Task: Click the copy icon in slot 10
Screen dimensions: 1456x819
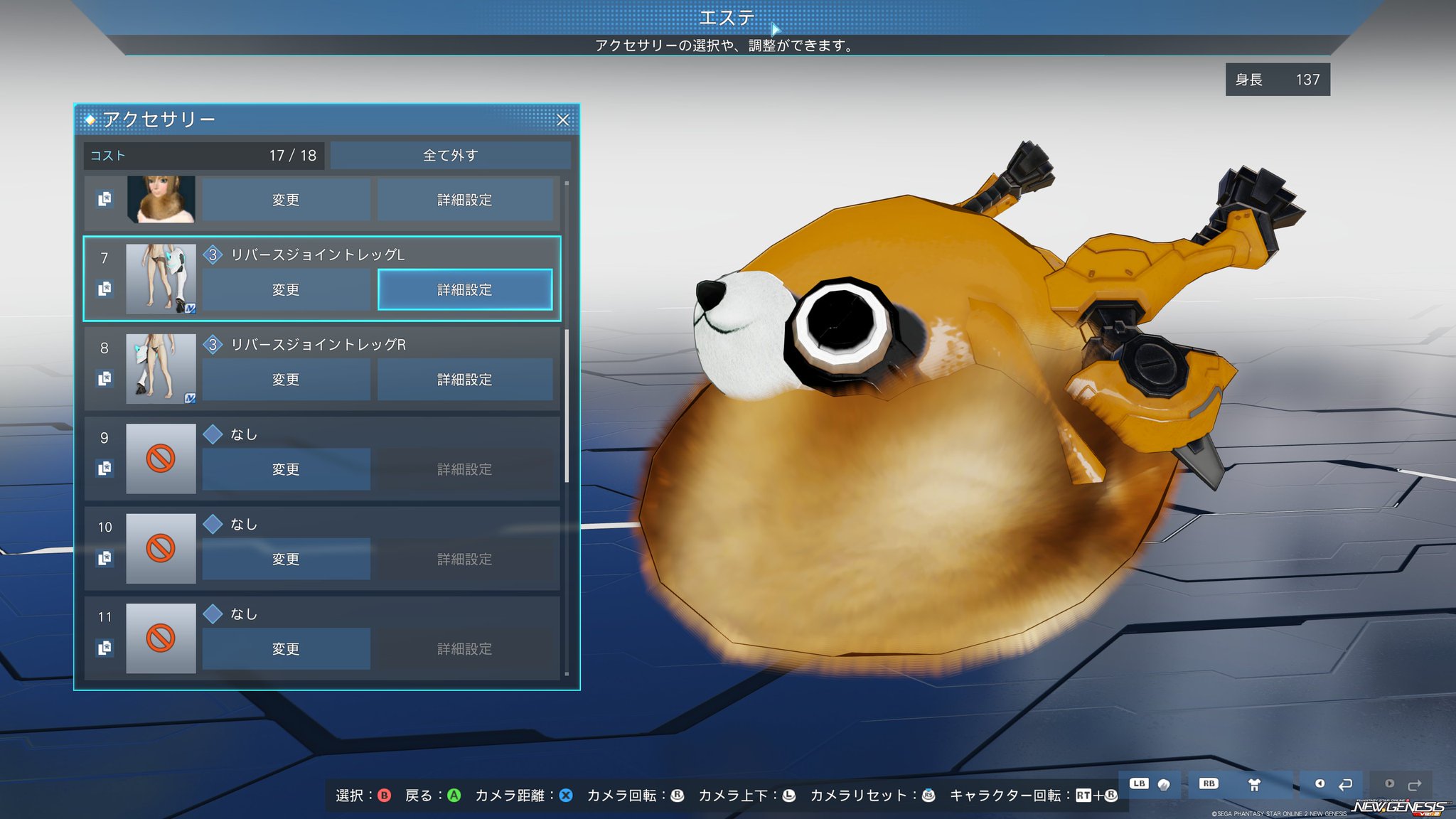Action: [105, 558]
